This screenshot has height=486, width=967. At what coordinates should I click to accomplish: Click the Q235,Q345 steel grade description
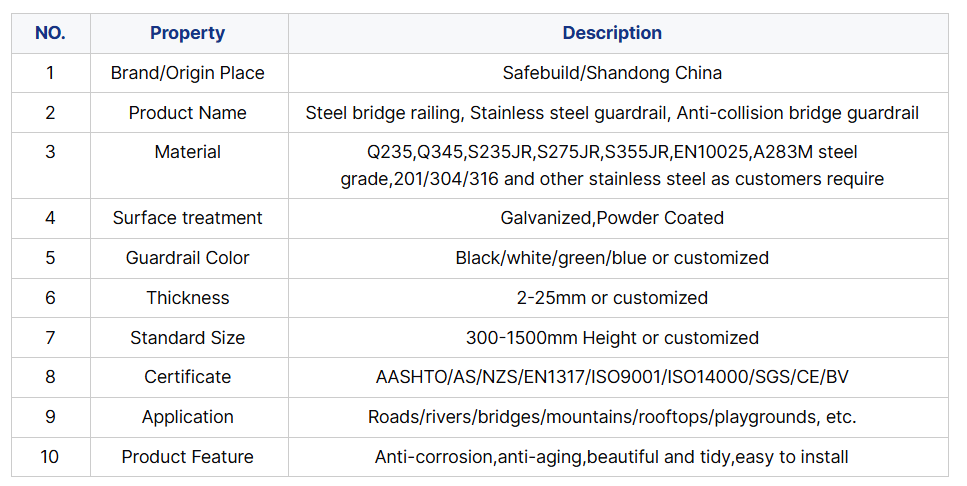coord(612,166)
